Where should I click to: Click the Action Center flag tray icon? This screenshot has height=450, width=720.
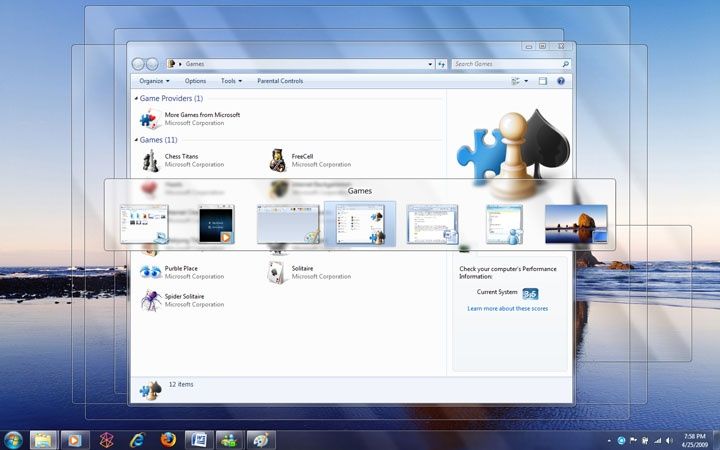click(633, 440)
